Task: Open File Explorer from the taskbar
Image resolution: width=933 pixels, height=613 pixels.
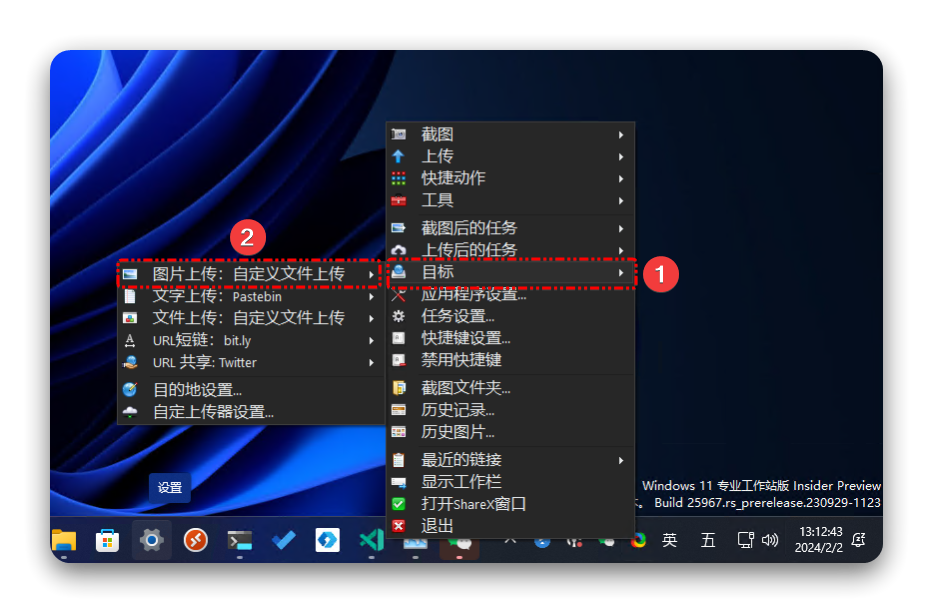Action: tap(64, 540)
